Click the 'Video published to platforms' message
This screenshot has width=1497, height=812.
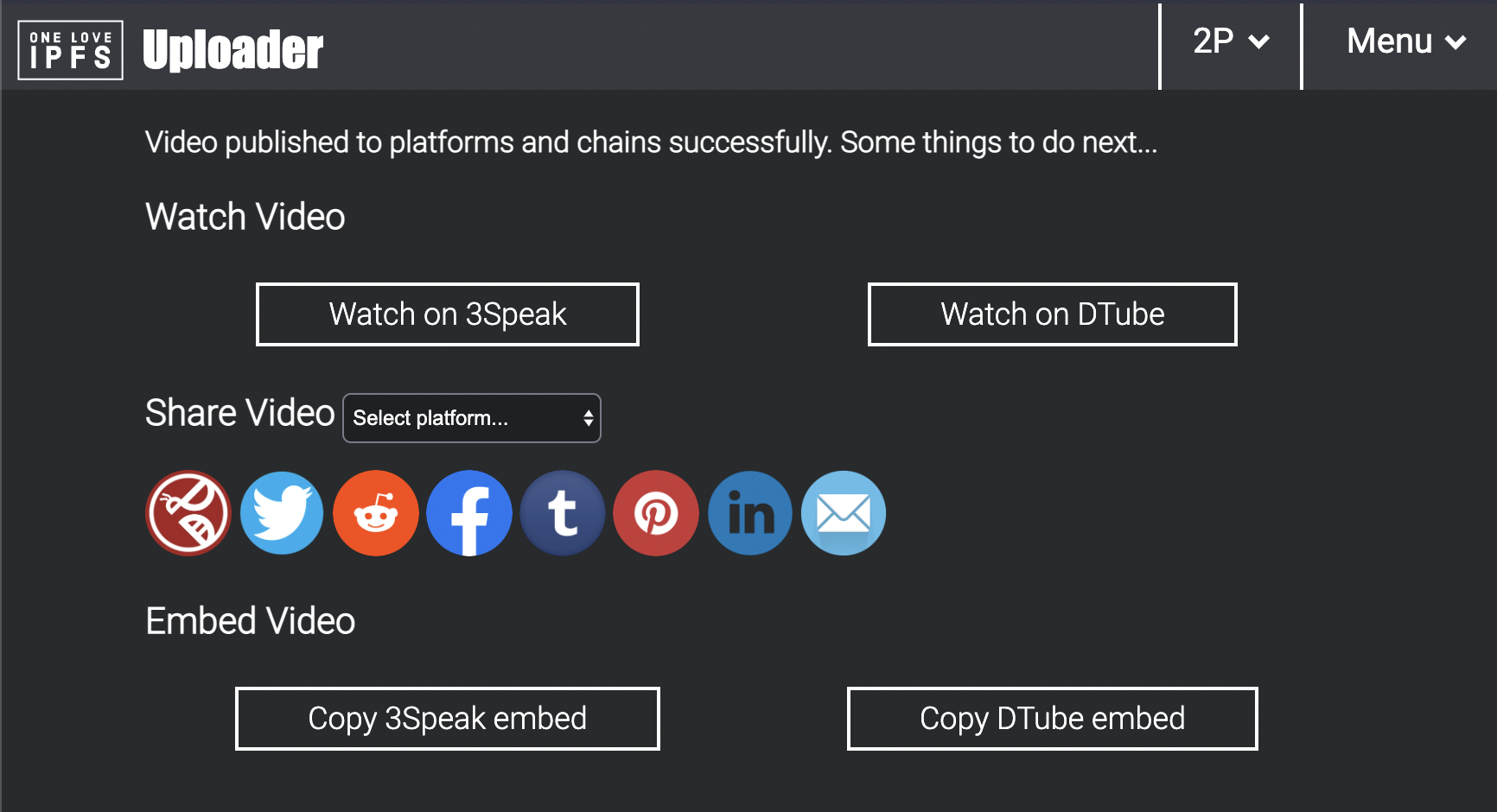652,143
